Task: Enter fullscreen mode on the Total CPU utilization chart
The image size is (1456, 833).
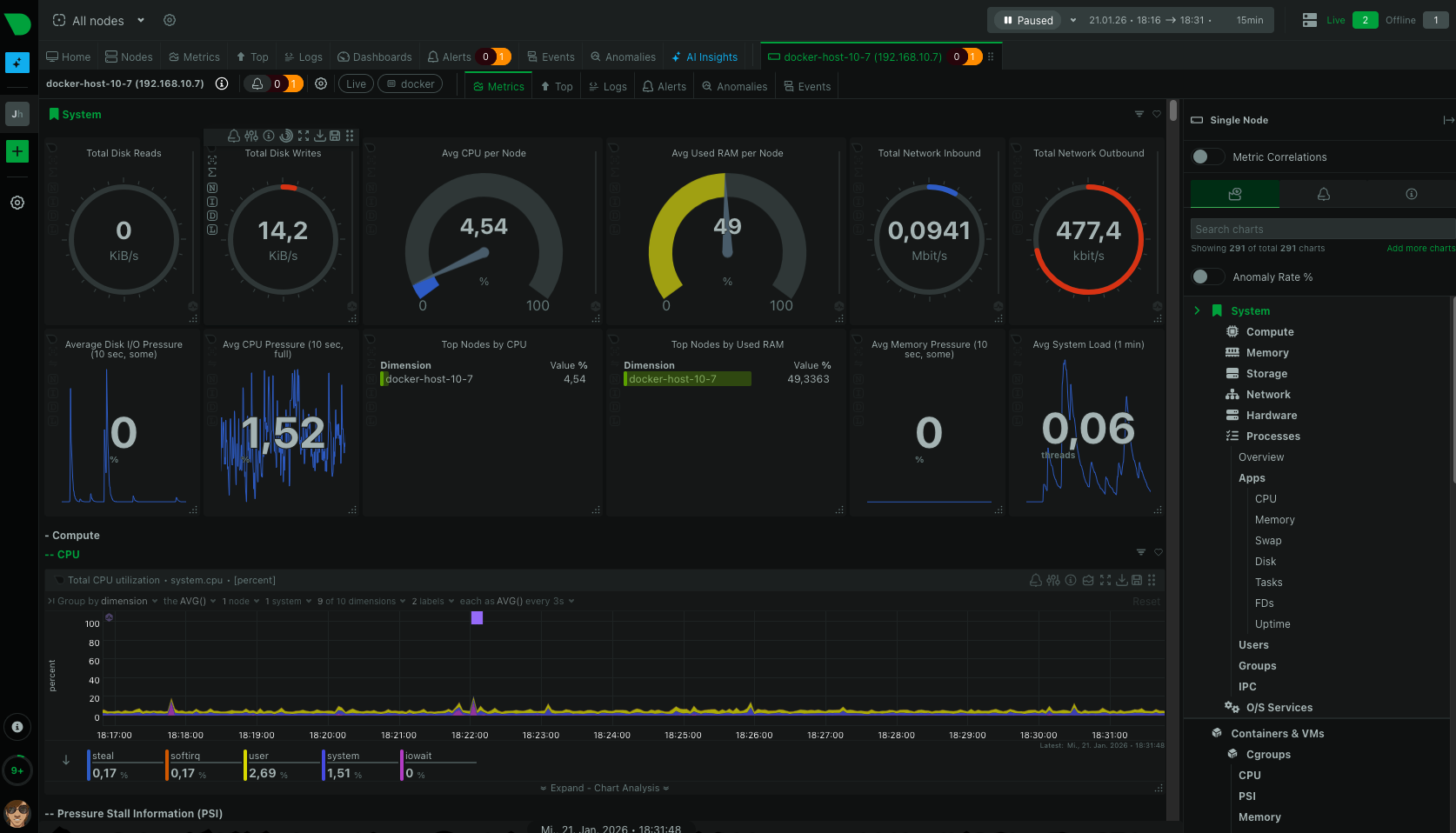Action: tap(1105, 580)
